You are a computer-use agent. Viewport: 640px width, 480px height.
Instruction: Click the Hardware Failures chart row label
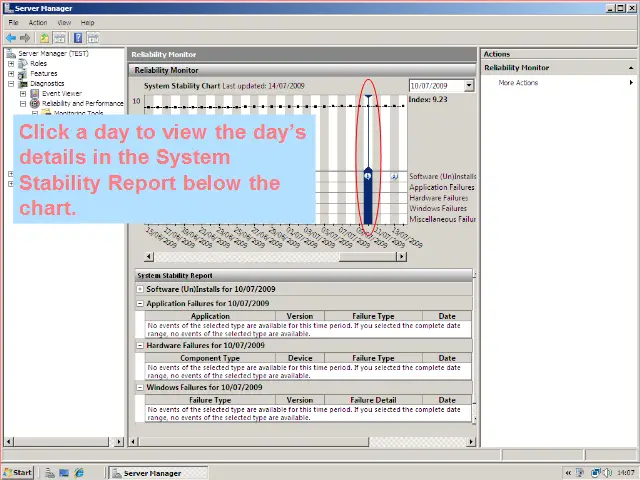(x=439, y=198)
